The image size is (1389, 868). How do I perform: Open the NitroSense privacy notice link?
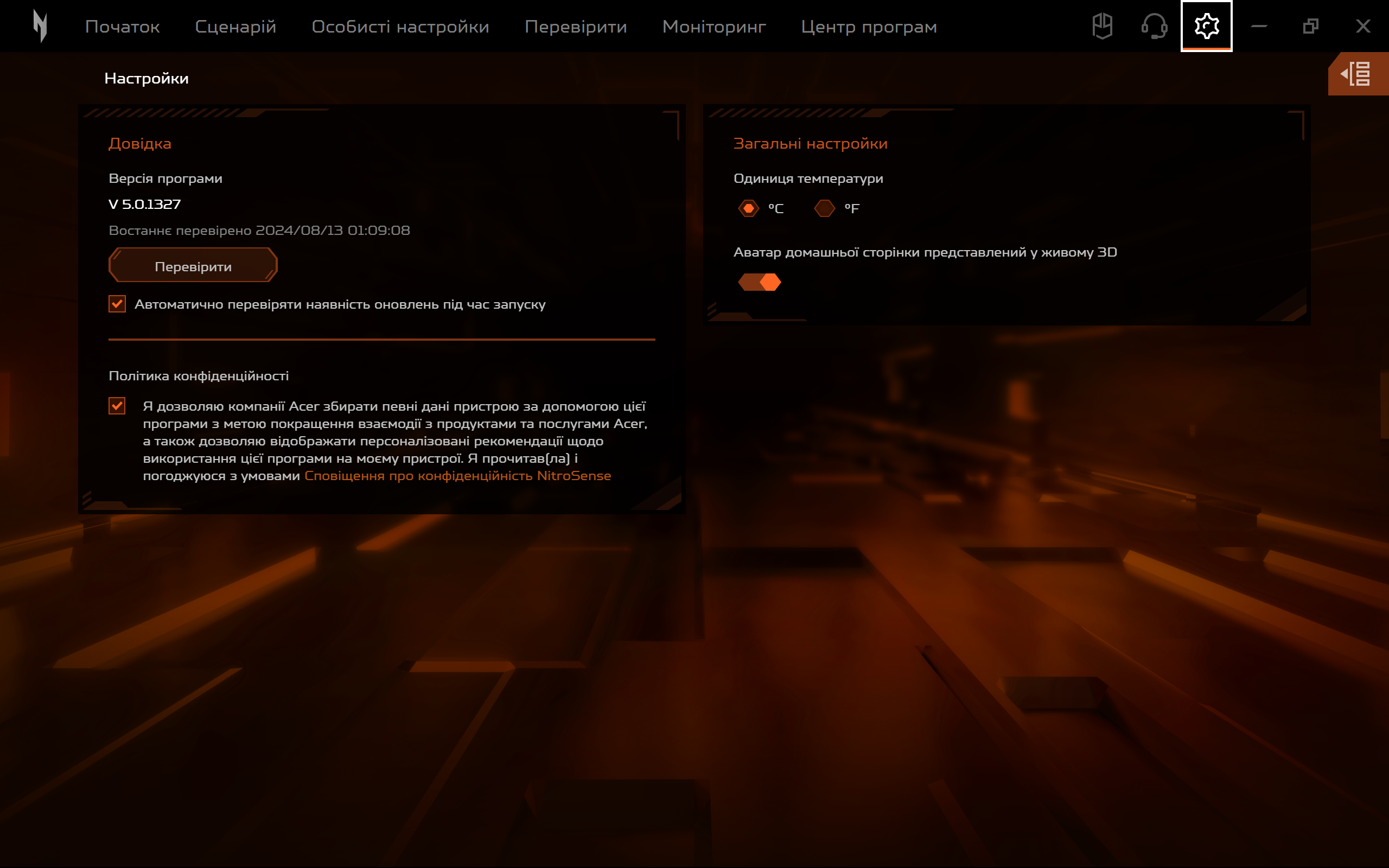coord(457,475)
